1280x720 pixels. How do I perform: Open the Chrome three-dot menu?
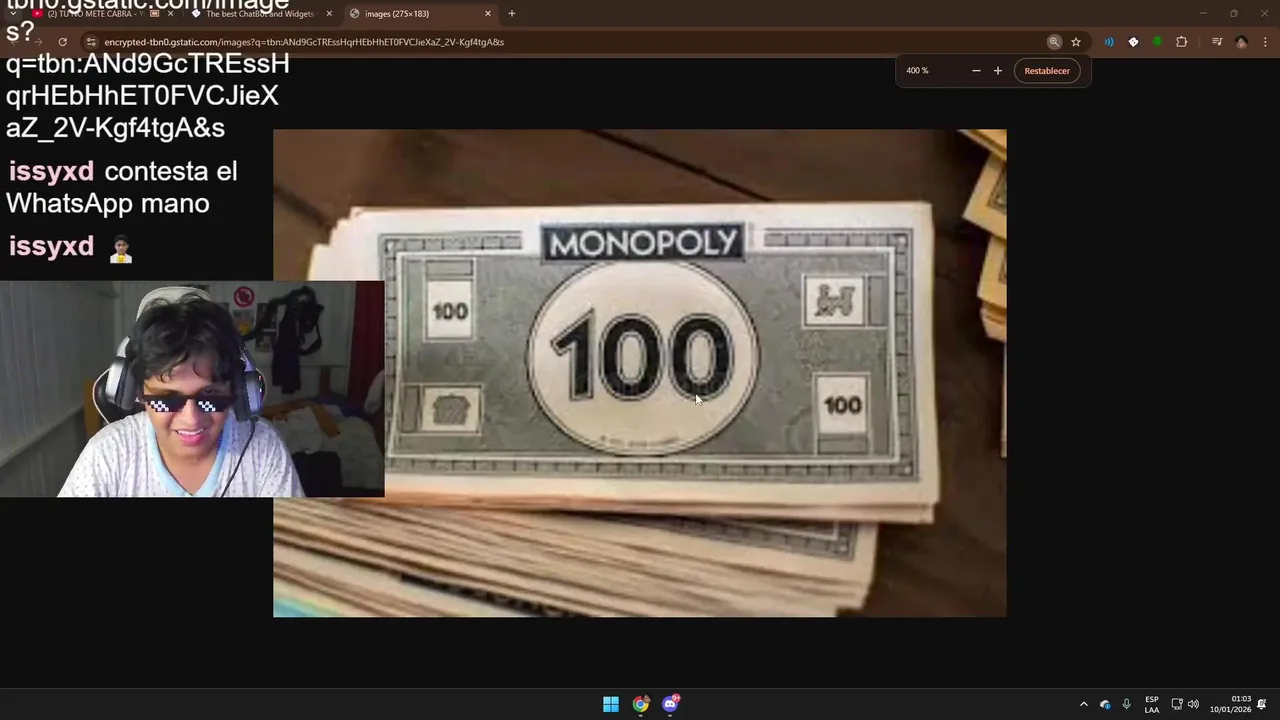(1266, 42)
